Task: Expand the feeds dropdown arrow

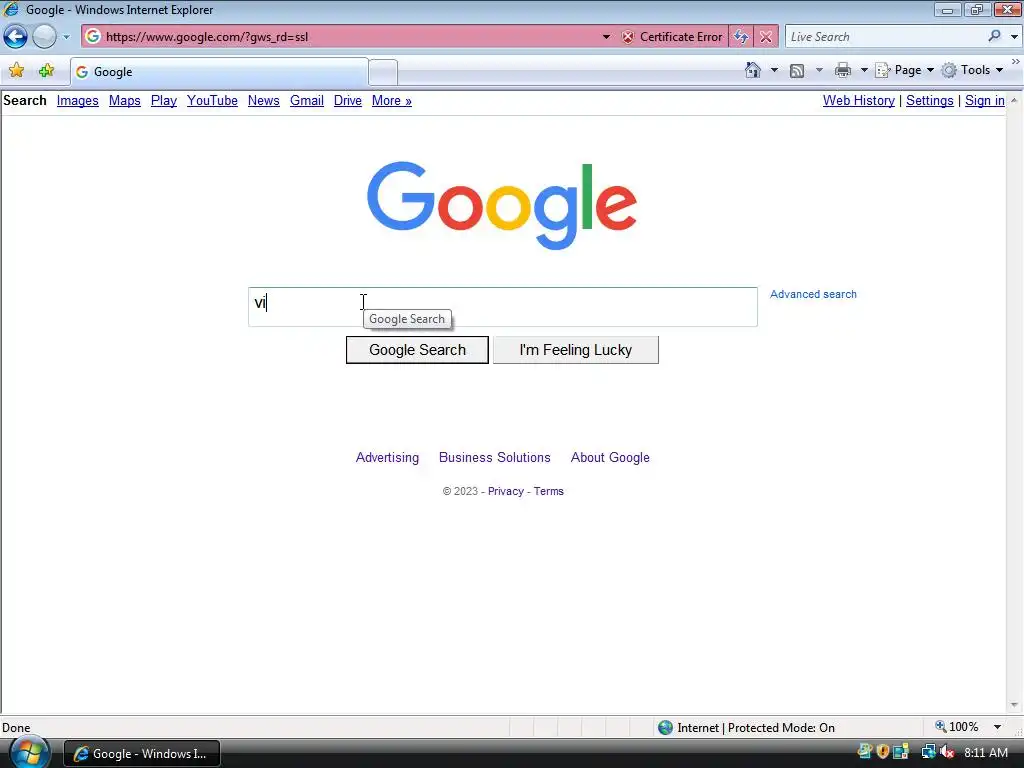Action: [x=819, y=70]
